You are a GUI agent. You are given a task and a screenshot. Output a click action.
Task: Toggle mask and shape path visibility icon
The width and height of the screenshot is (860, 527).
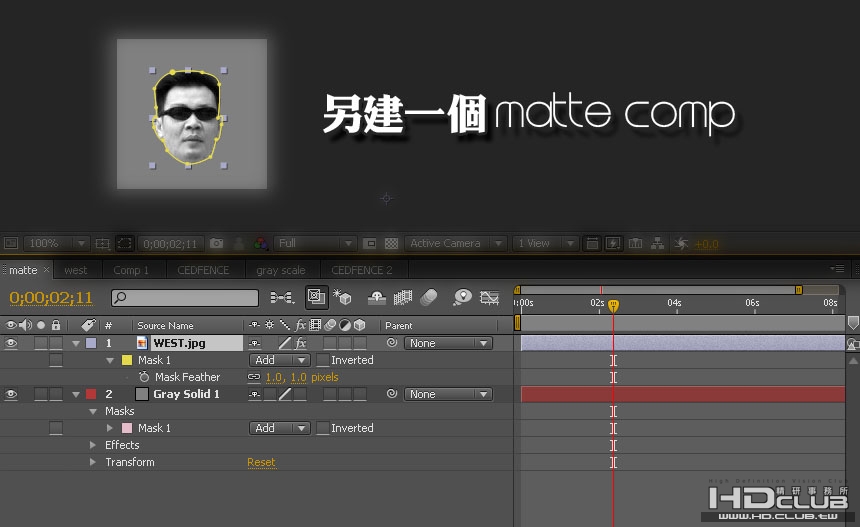pos(125,243)
